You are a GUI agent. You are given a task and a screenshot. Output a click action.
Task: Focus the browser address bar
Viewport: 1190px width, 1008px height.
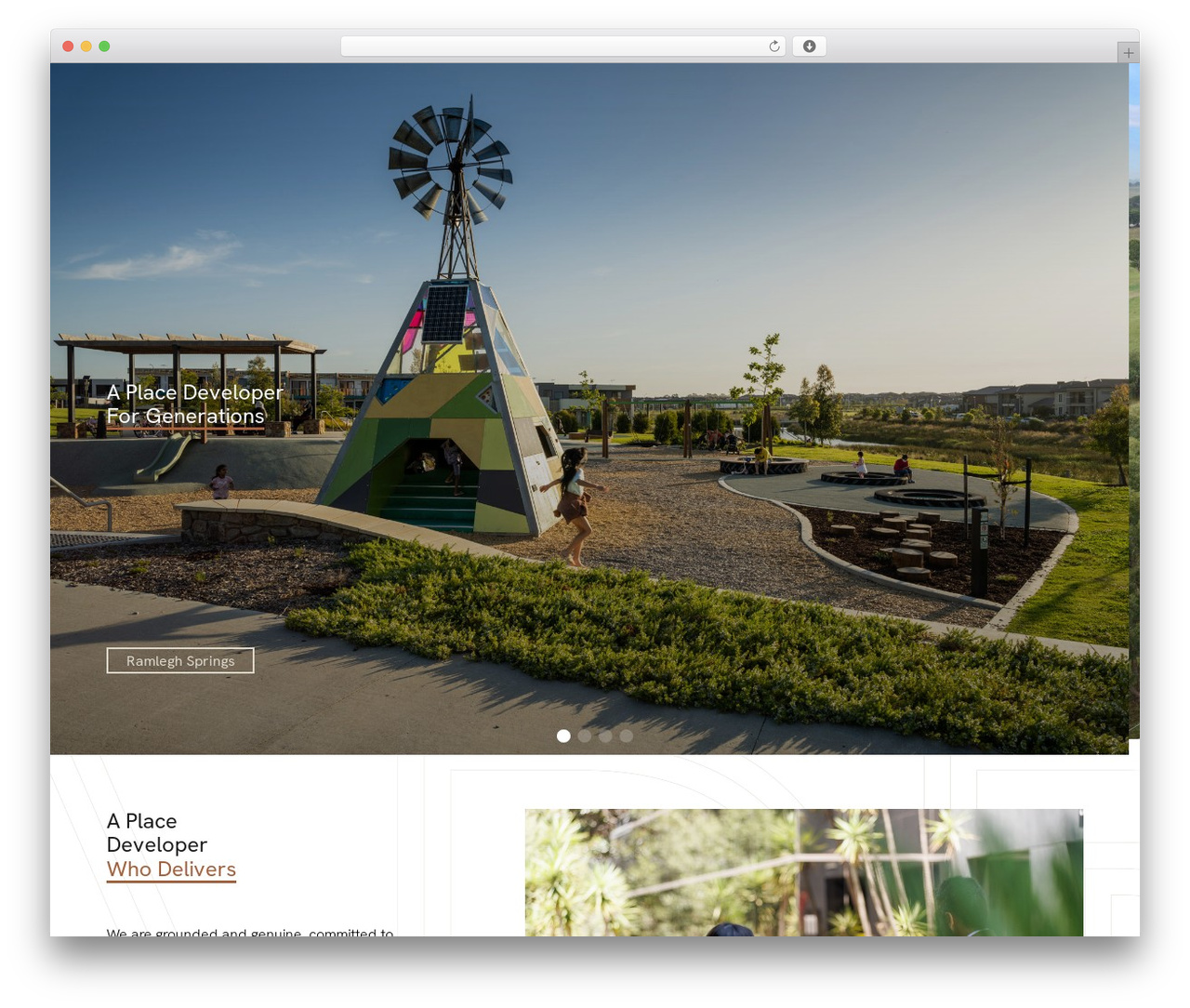pos(562,46)
